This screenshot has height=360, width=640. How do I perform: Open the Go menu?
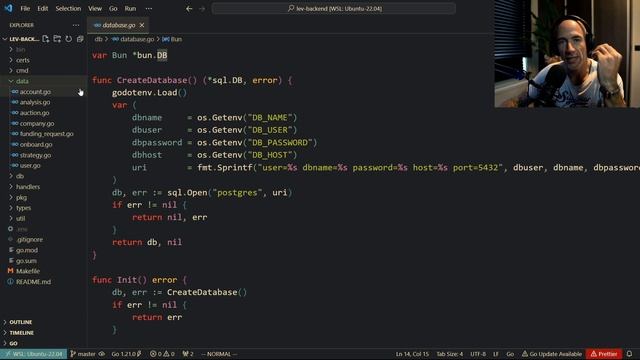tap(113, 9)
